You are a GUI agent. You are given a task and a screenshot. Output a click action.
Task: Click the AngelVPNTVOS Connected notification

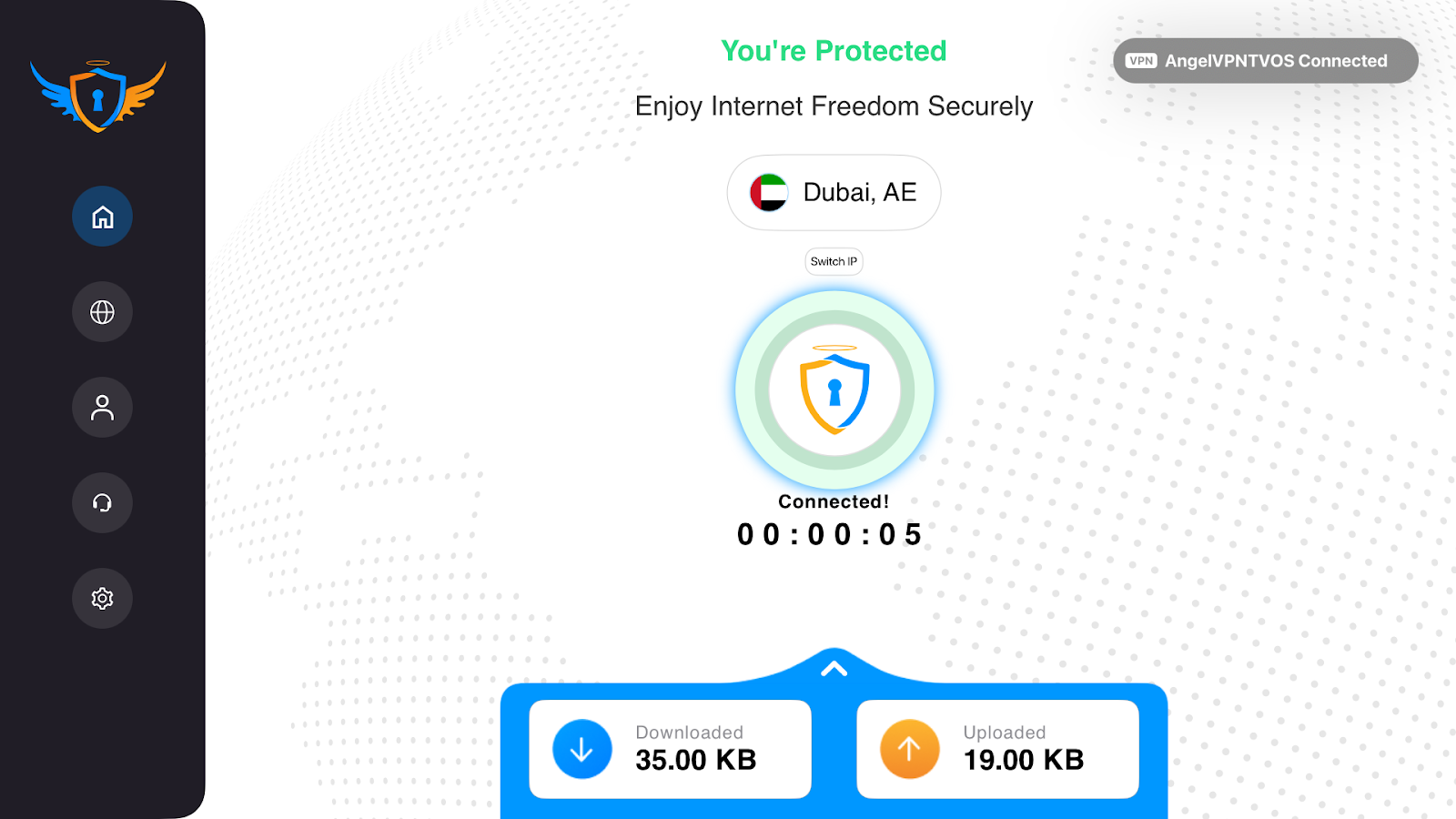(x=1266, y=61)
